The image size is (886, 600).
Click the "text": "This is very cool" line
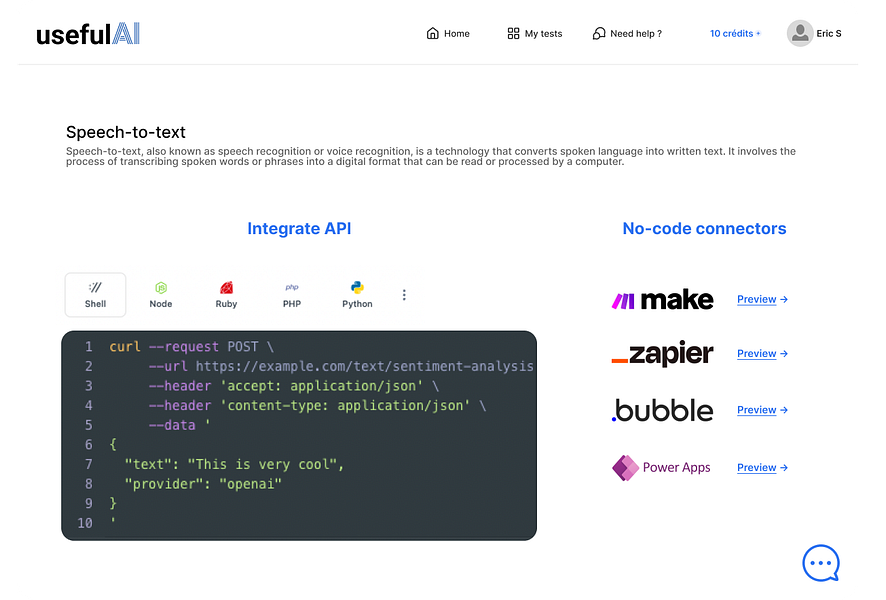click(234, 464)
